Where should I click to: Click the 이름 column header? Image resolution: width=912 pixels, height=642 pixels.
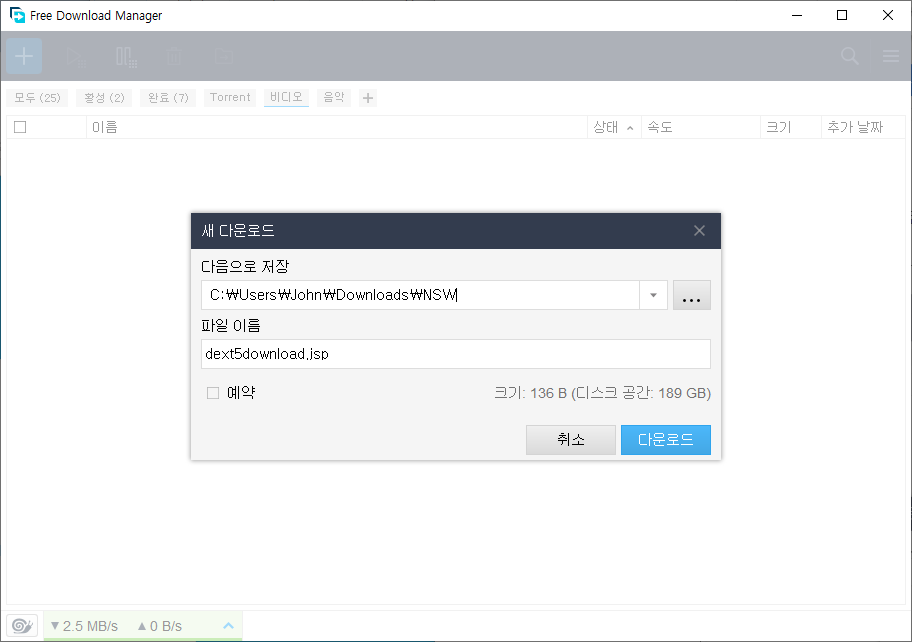point(337,127)
